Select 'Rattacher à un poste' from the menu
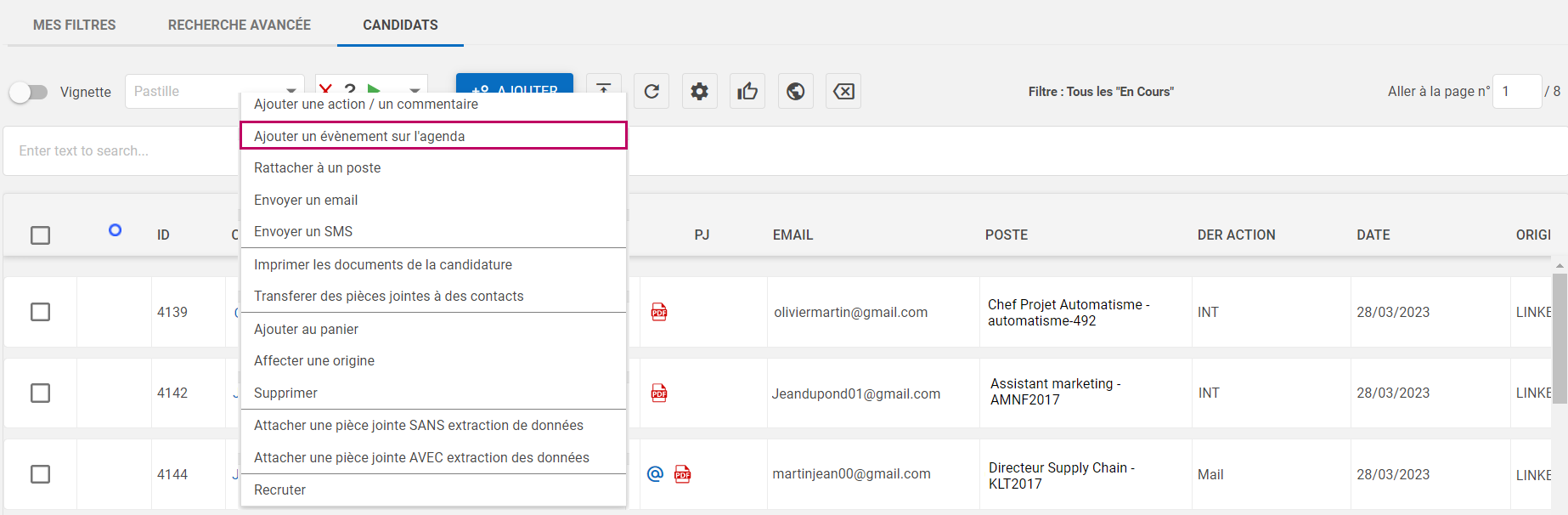 [x=317, y=168]
